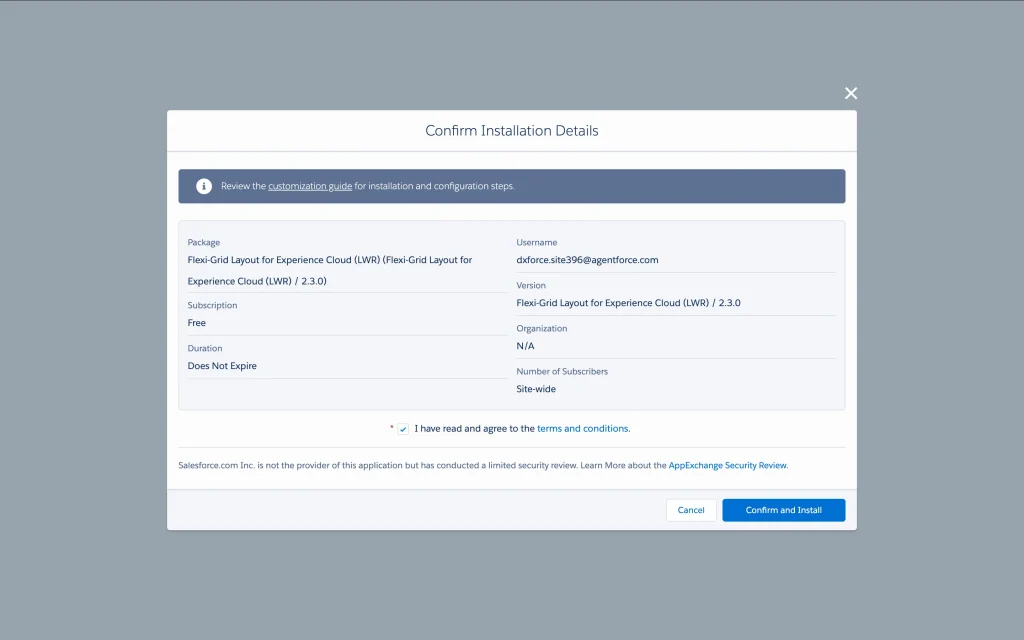The width and height of the screenshot is (1024, 640).
Task: Toggle the terms agreement checkbox
Action: [x=403, y=429]
